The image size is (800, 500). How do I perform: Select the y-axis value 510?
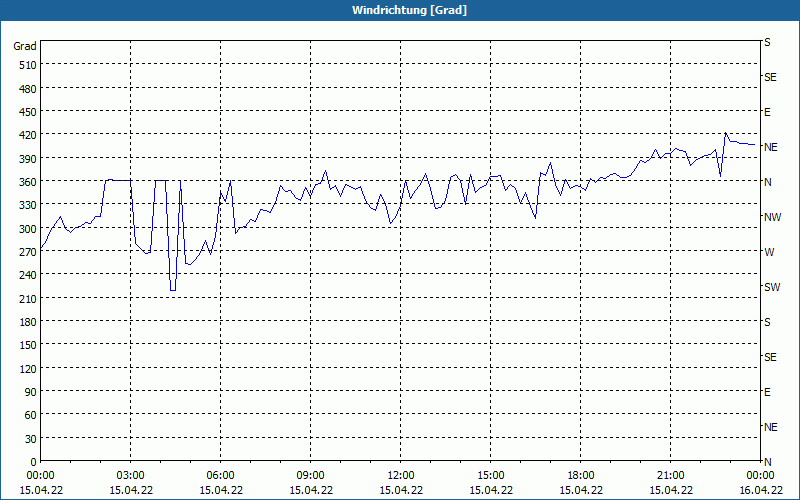coord(28,65)
